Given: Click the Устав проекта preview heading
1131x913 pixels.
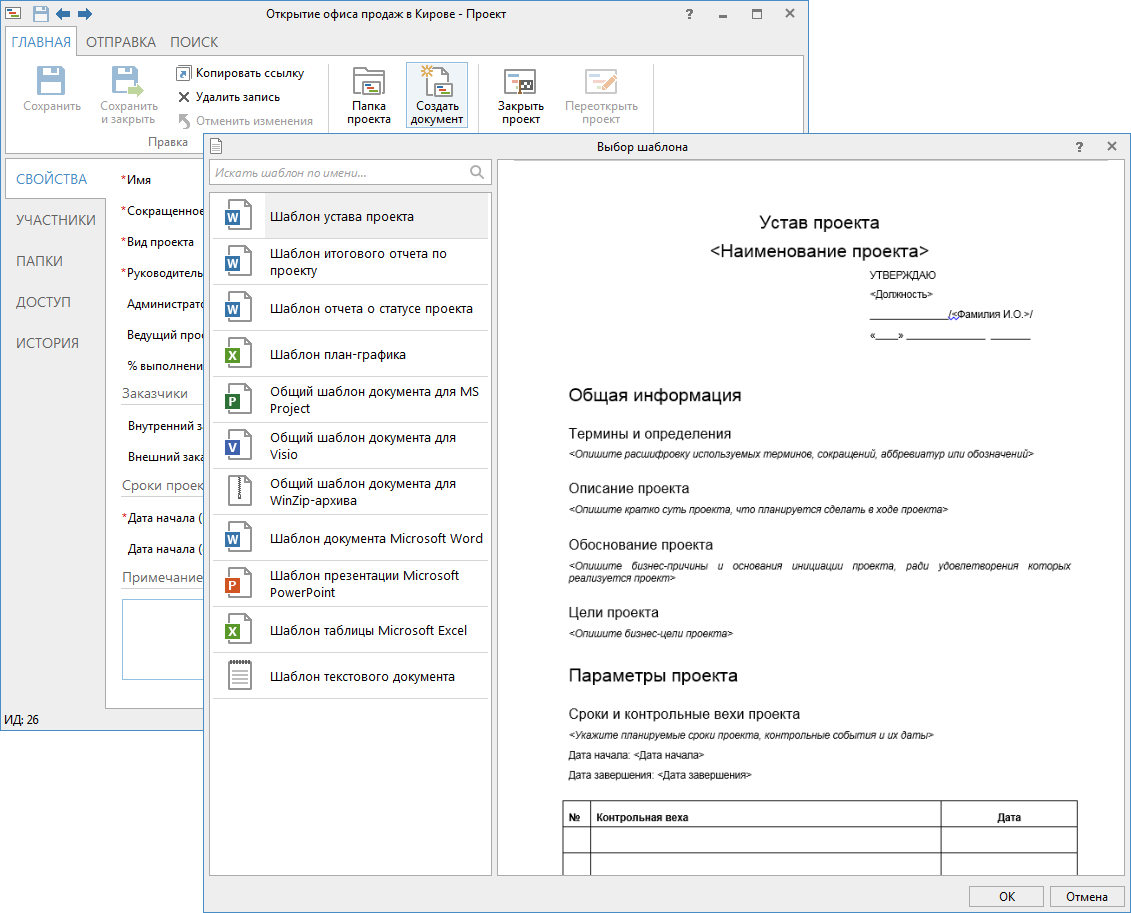Looking at the screenshot, I should click(819, 223).
